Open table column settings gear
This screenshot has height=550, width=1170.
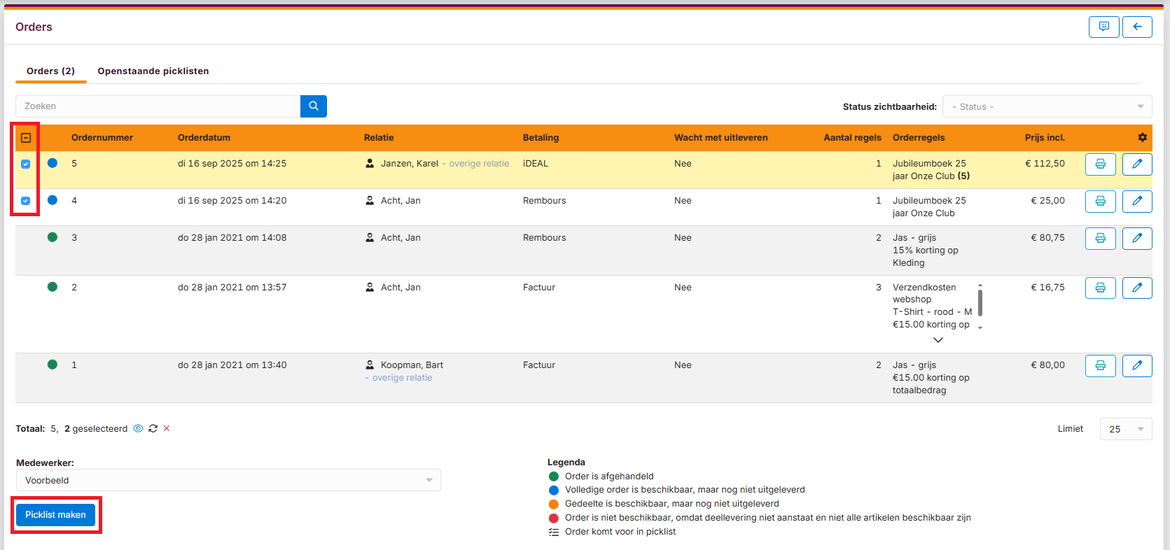pyautogui.click(x=1142, y=137)
